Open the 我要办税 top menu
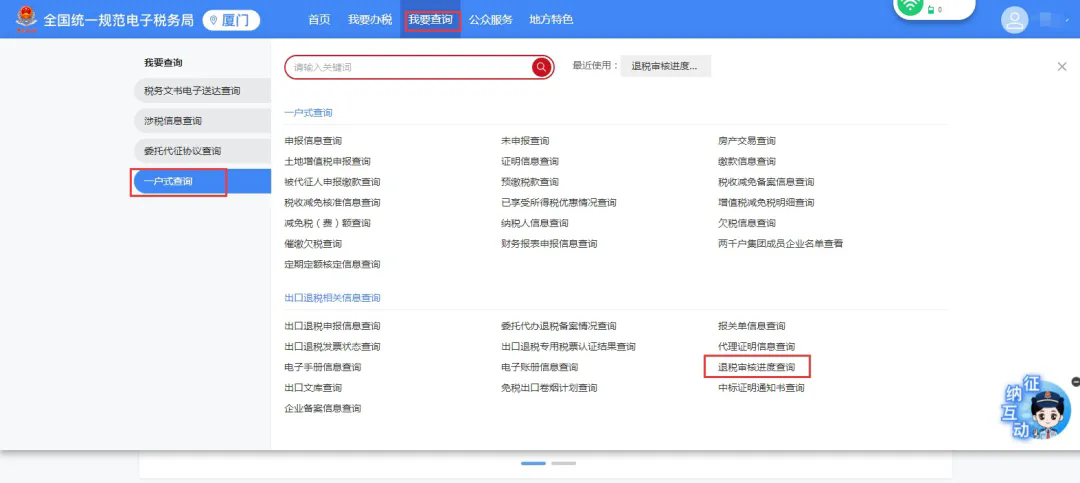The height and width of the screenshot is (483, 1080). pos(370,20)
